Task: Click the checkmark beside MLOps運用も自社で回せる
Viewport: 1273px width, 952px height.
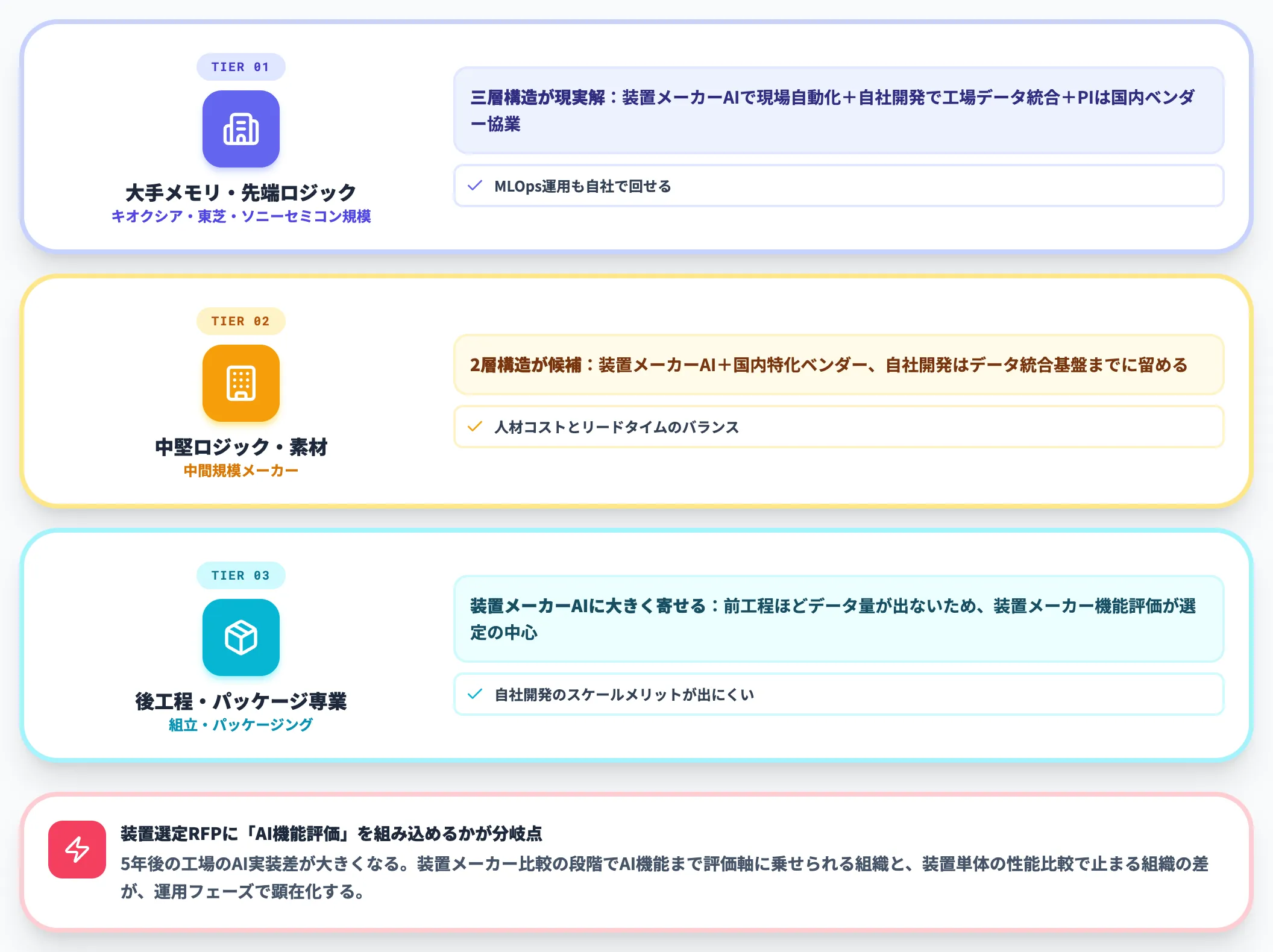Action: click(x=475, y=186)
